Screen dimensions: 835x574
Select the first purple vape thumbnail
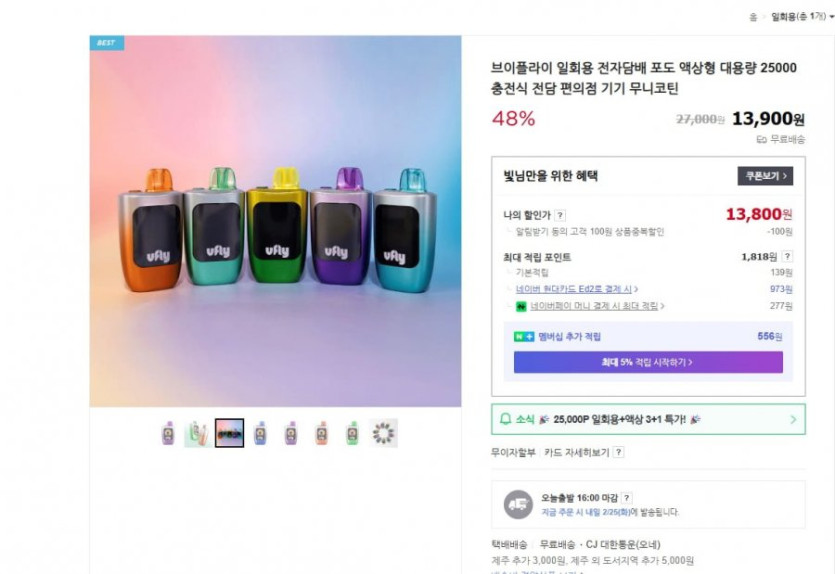point(168,433)
